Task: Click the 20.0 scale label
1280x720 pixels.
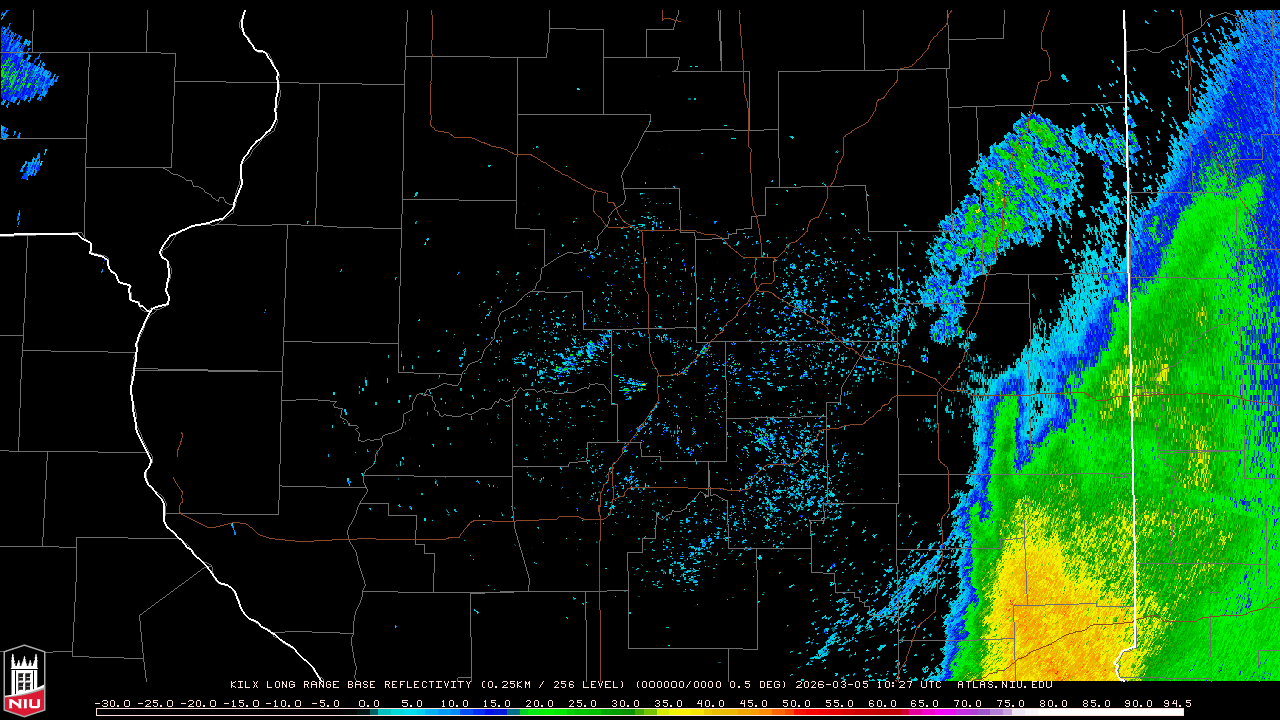Action: pos(539,704)
